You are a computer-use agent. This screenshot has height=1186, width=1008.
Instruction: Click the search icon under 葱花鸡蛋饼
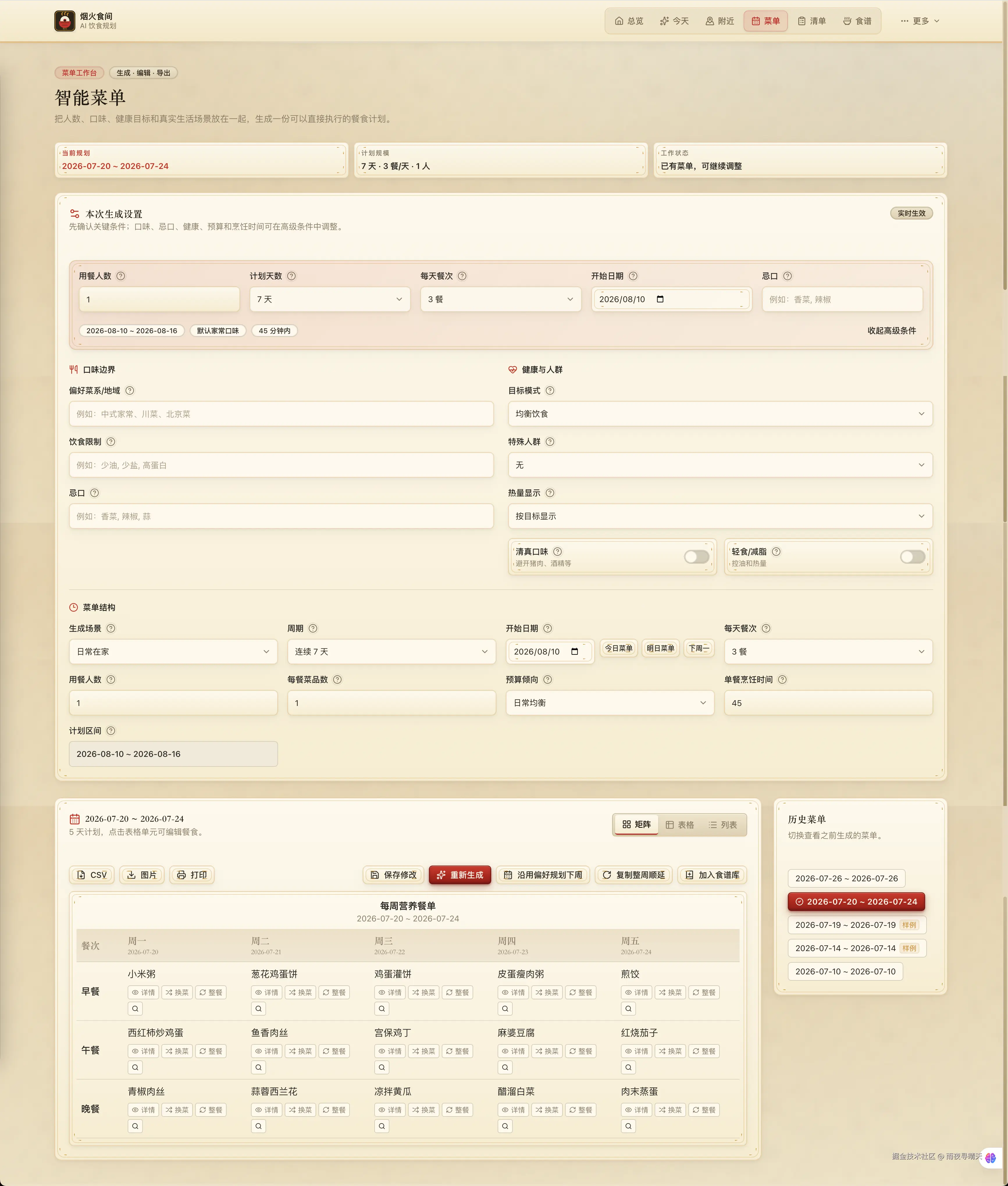coord(259,1009)
